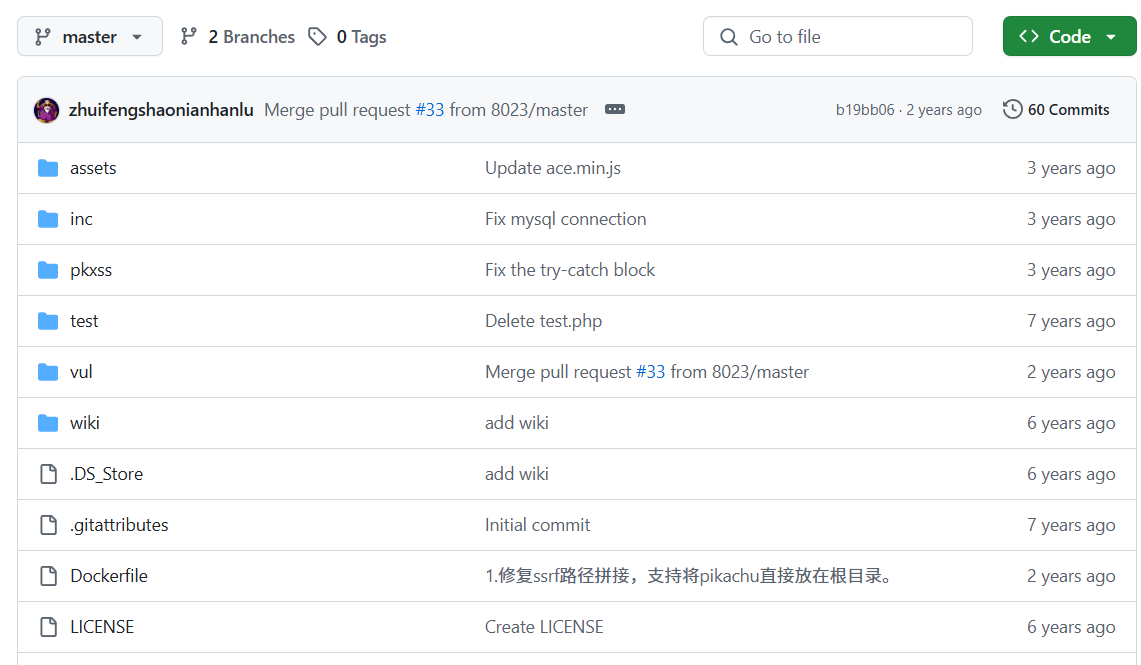Click zhuifengshaonianhanlu's avatar image

47,110
